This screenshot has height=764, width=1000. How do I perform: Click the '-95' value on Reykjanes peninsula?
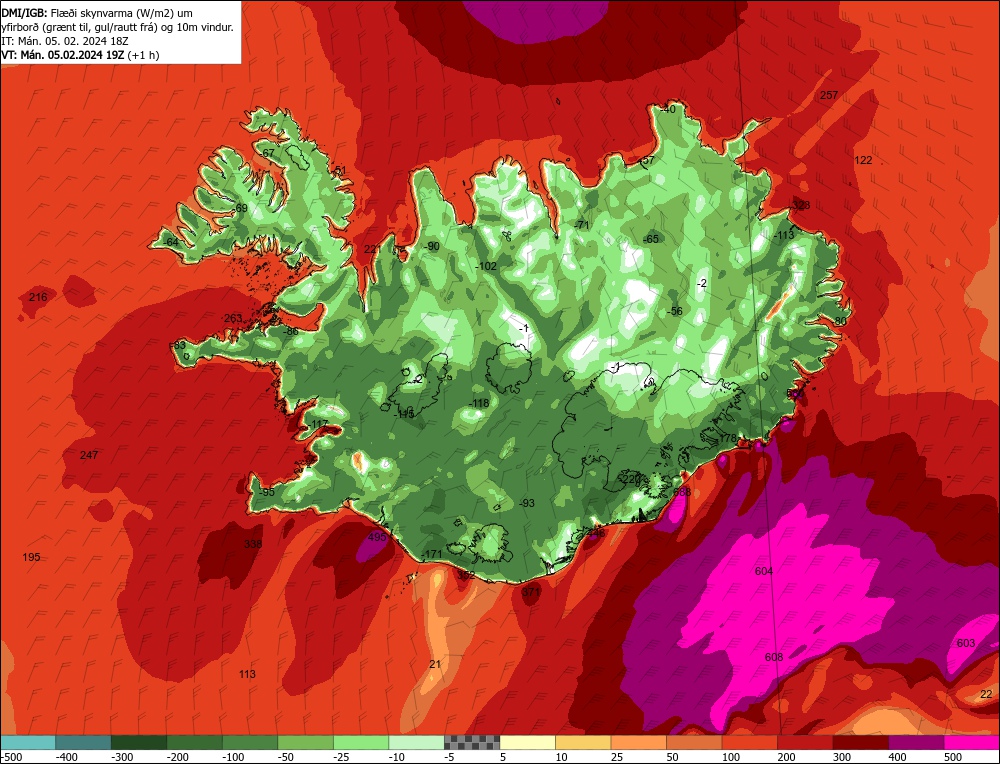point(267,492)
